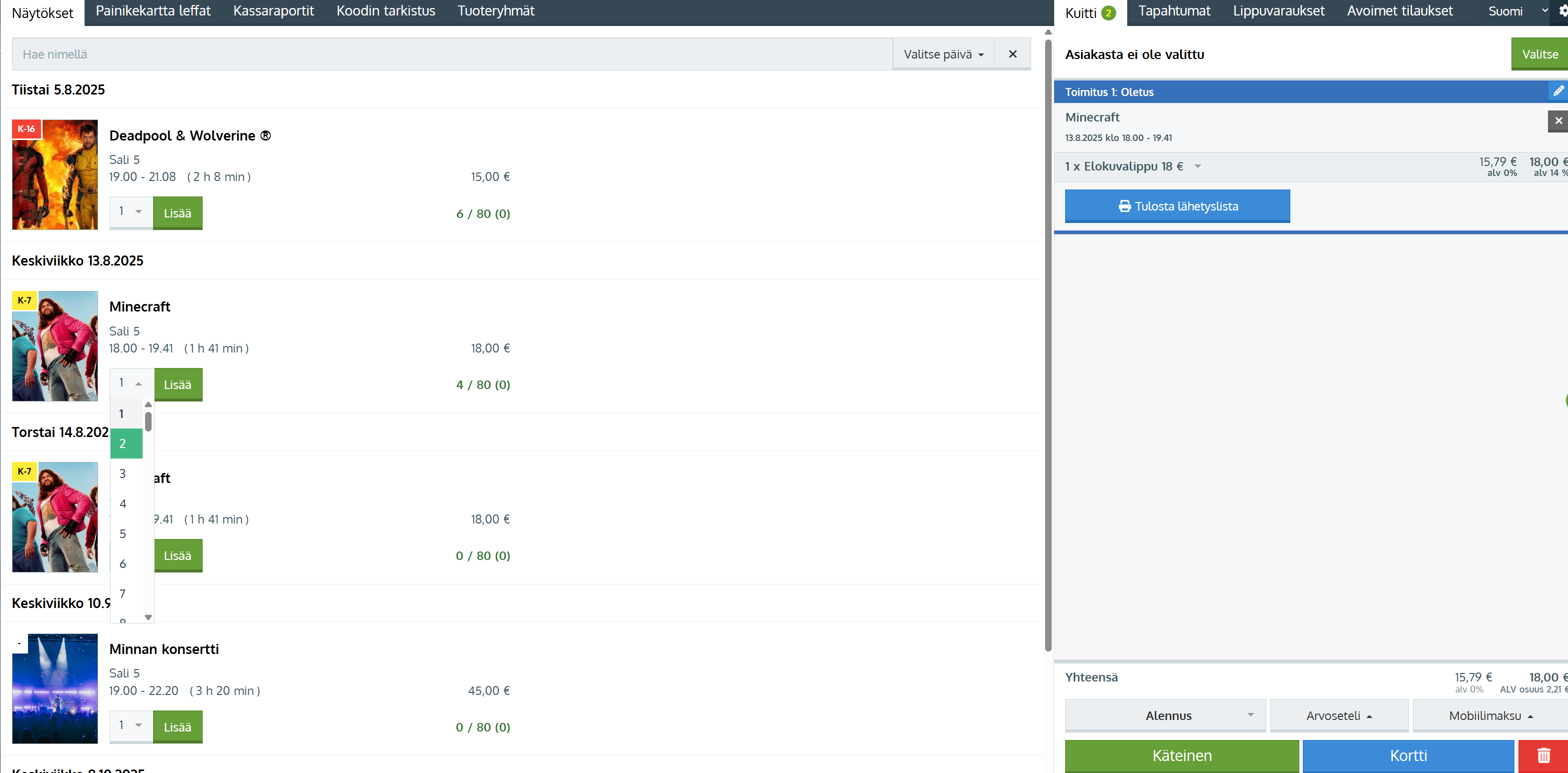This screenshot has width=1568, height=773.
Task: Click down arrow of quantity list scrollbar
Action: [148, 616]
